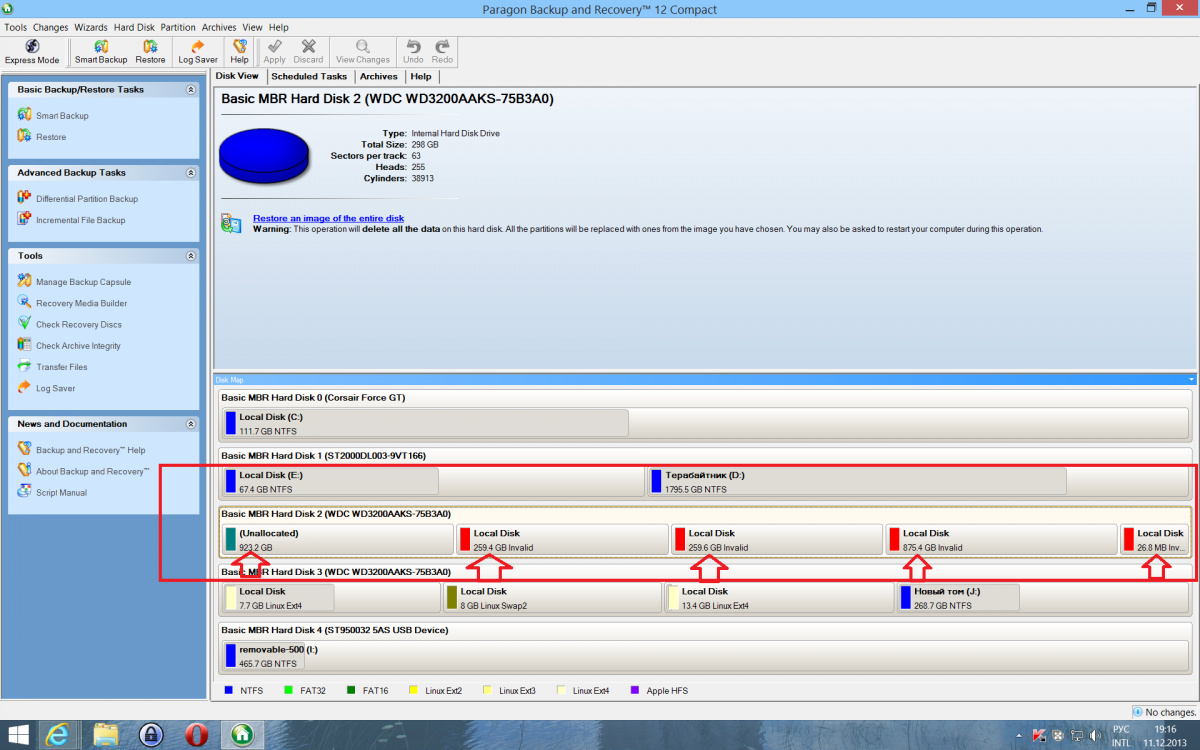Select the 259.4 GB Invalid partition
This screenshot has height=750, width=1200.
coord(562,540)
